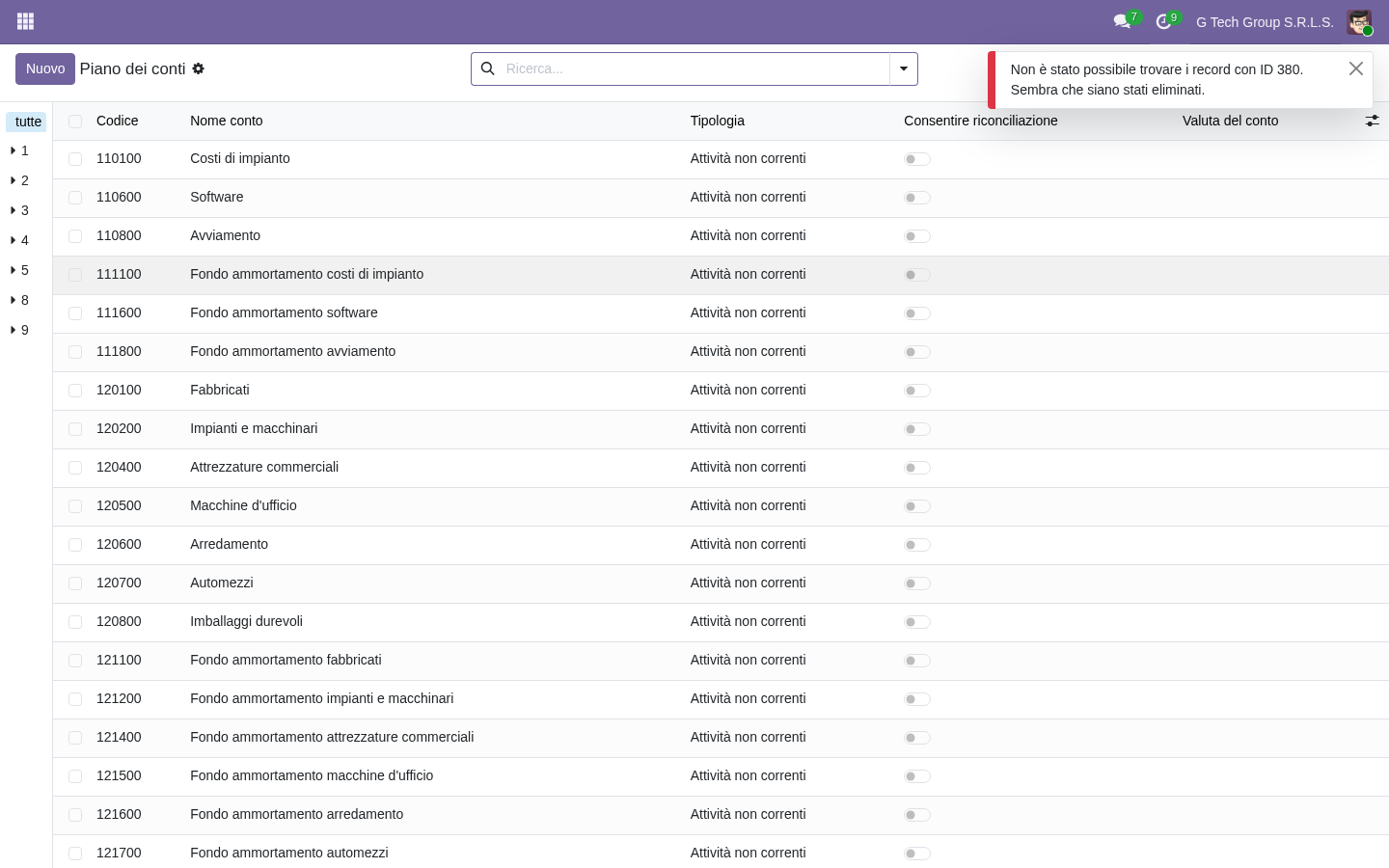
Task: Click the search magnifier icon
Action: 488,68
